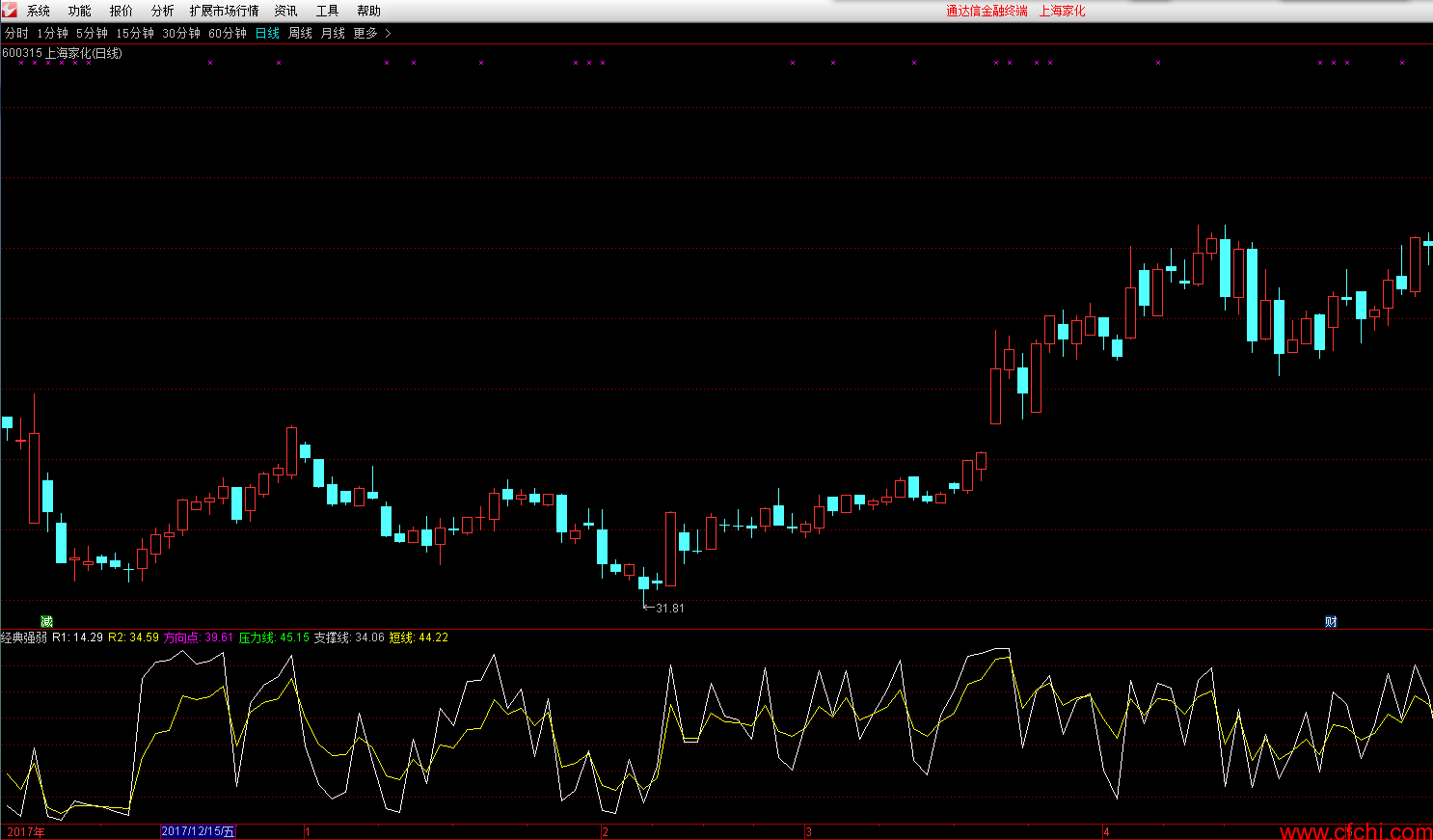Click month 4 on the timeline
The height and width of the screenshot is (840, 1433).
pyautogui.click(x=1106, y=831)
